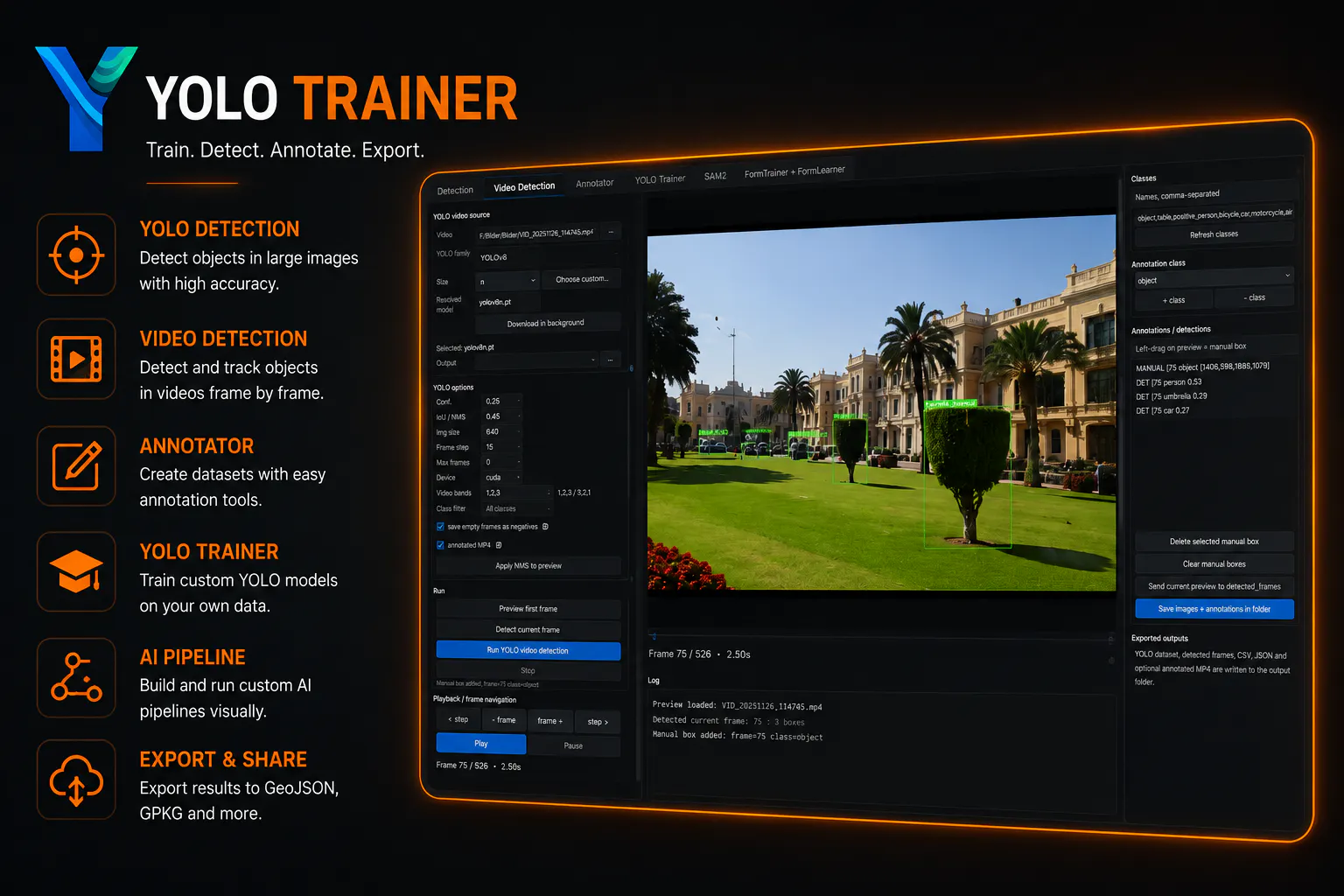Open the YOLO Trainer tab
This screenshot has height=896, width=1344.
tap(660, 179)
